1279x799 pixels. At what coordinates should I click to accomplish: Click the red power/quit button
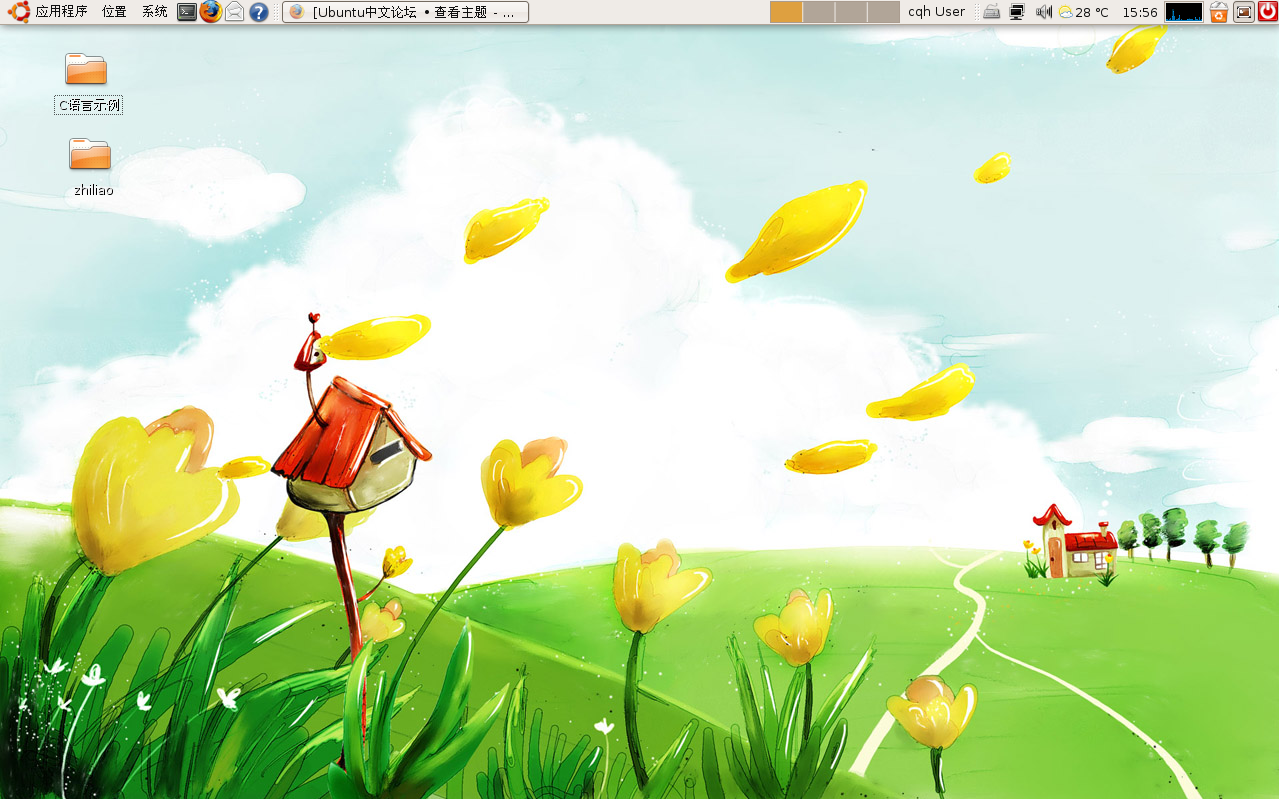1267,12
